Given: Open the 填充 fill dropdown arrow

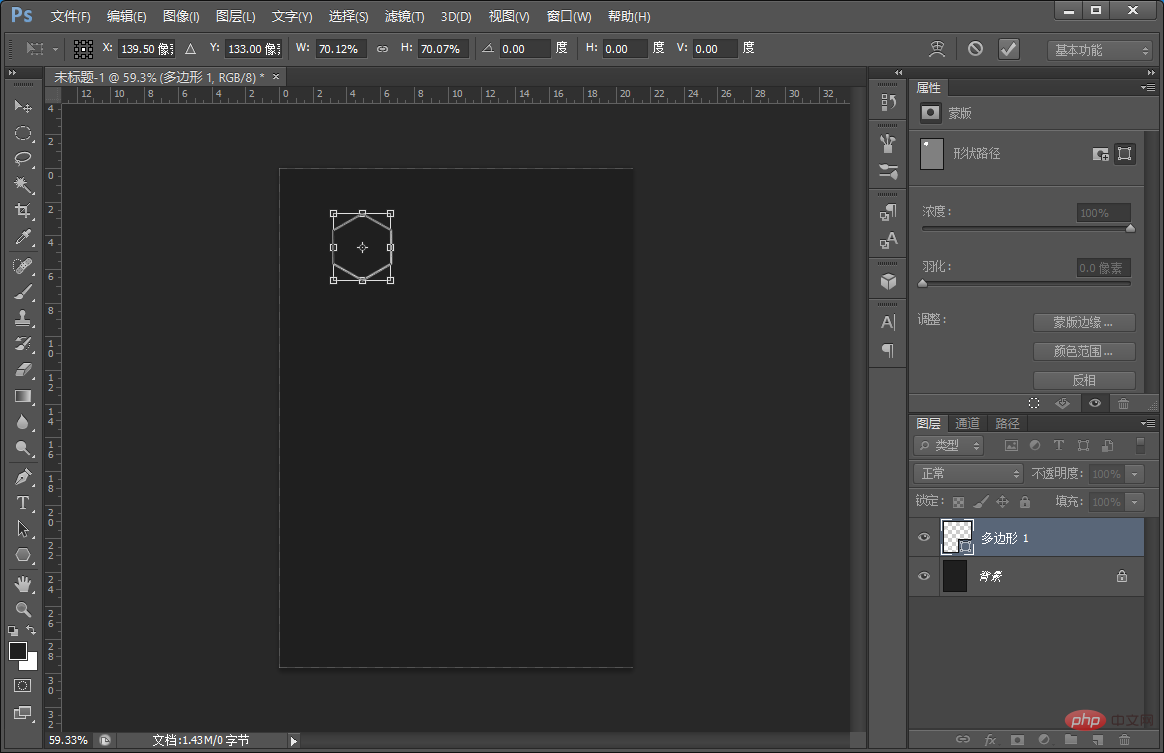Looking at the screenshot, I should (1134, 502).
